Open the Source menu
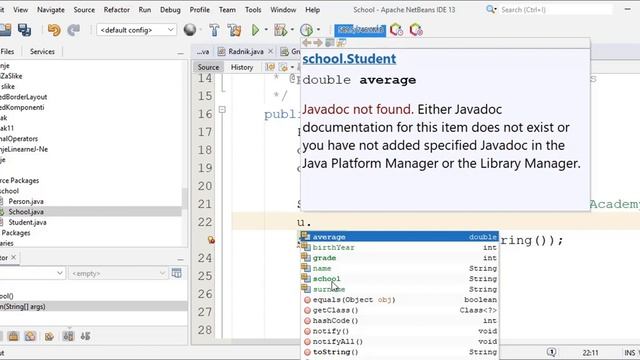Image resolution: width=640 pixels, height=360 pixels. pyautogui.click(x=84, y=9)
